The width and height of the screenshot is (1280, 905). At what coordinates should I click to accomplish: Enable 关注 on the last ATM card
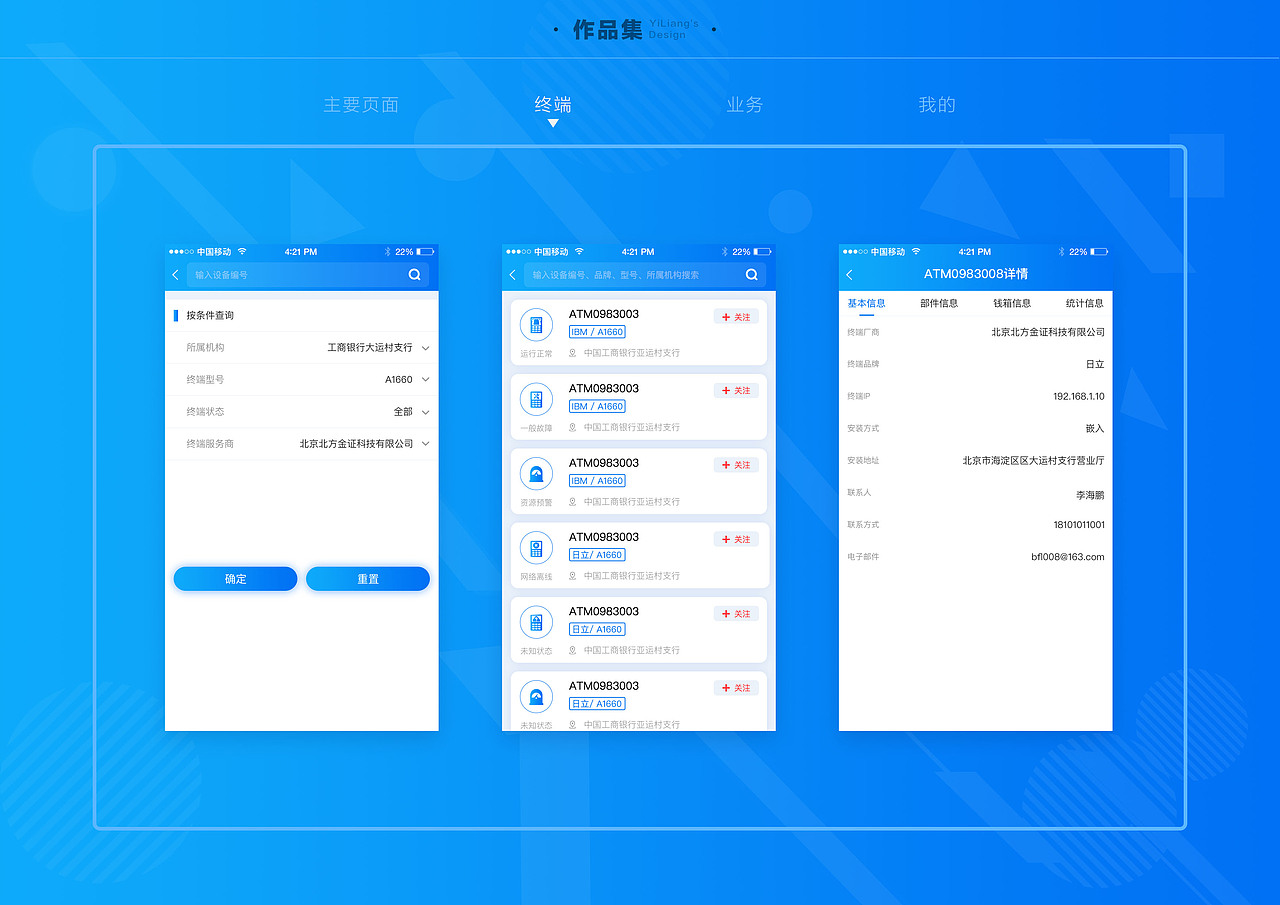pyautogui.click(x=736, y=687)
